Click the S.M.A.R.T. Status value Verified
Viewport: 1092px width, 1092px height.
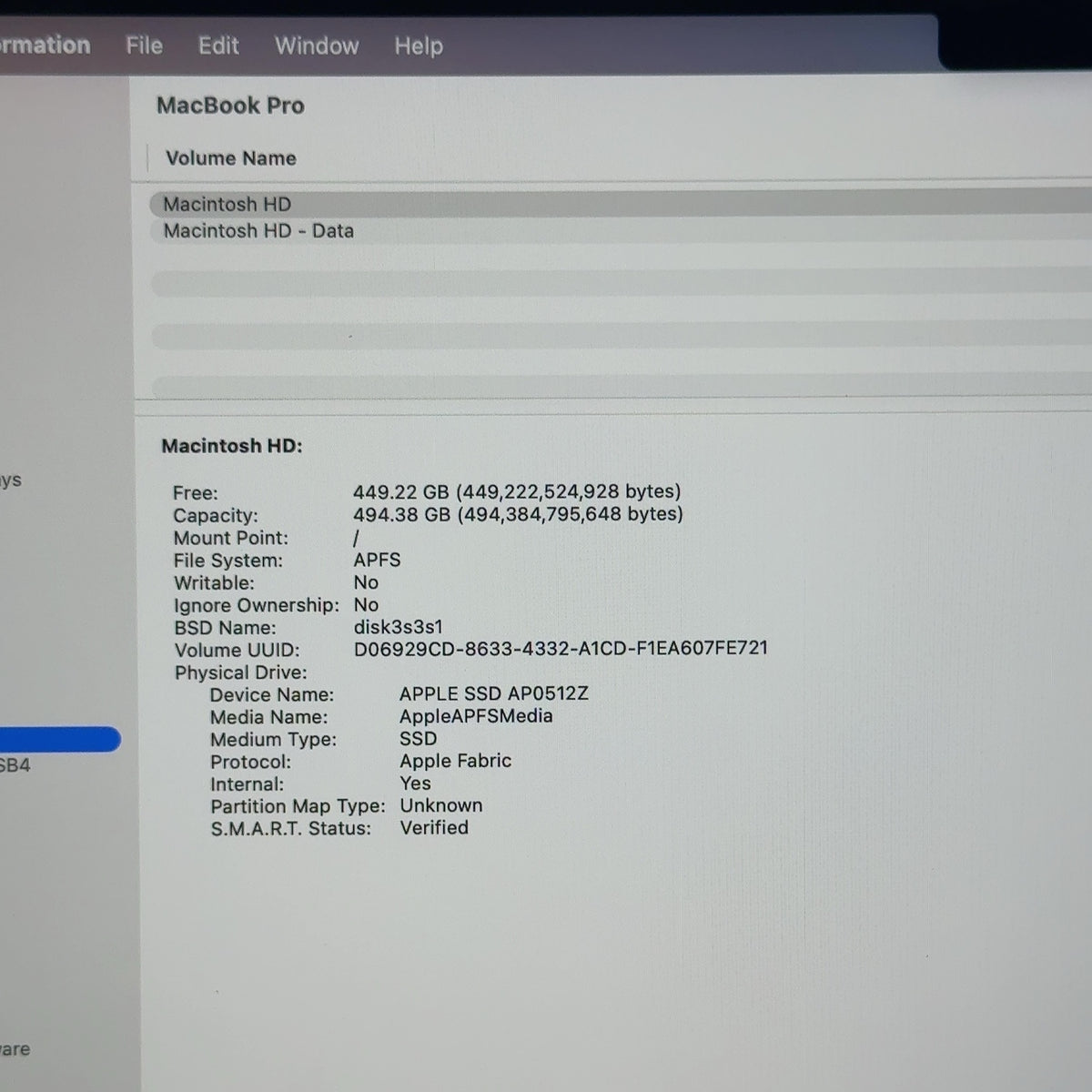coord(434,828)
